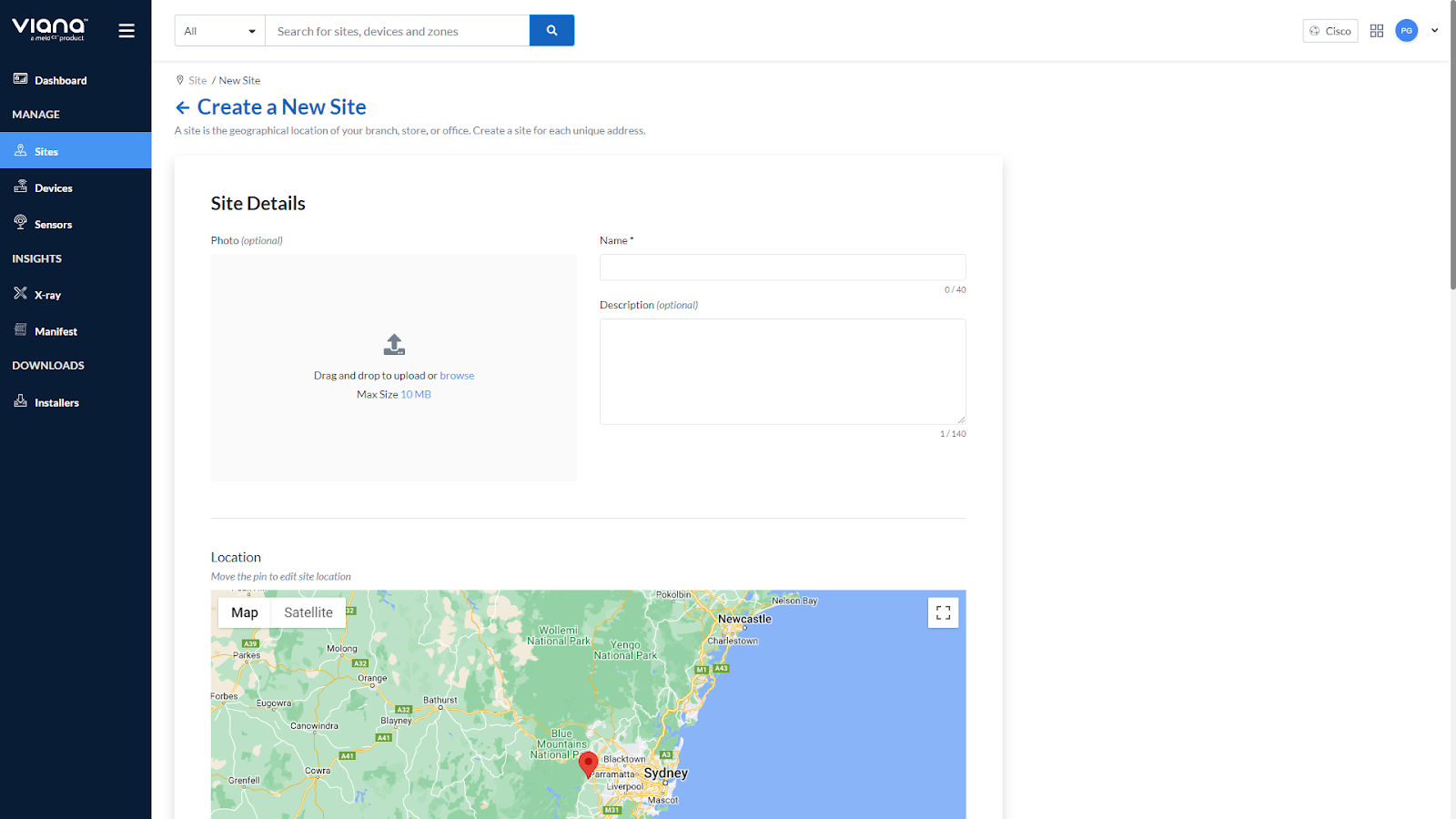The height and width of the screenshot is (819, 1456).
Task: Click the PG user avatar
Action: pyautogui.click(x=1406, y=31)
